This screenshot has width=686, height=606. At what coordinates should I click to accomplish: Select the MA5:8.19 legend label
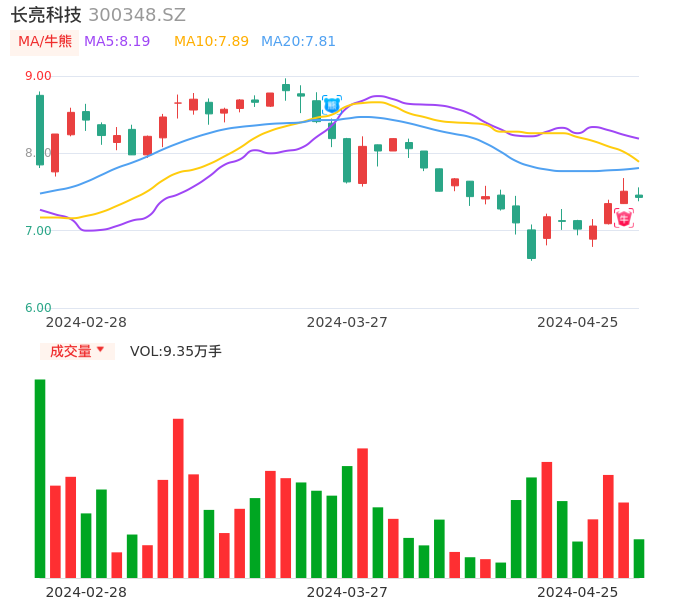pyautogui.click(x=117, y=42)
